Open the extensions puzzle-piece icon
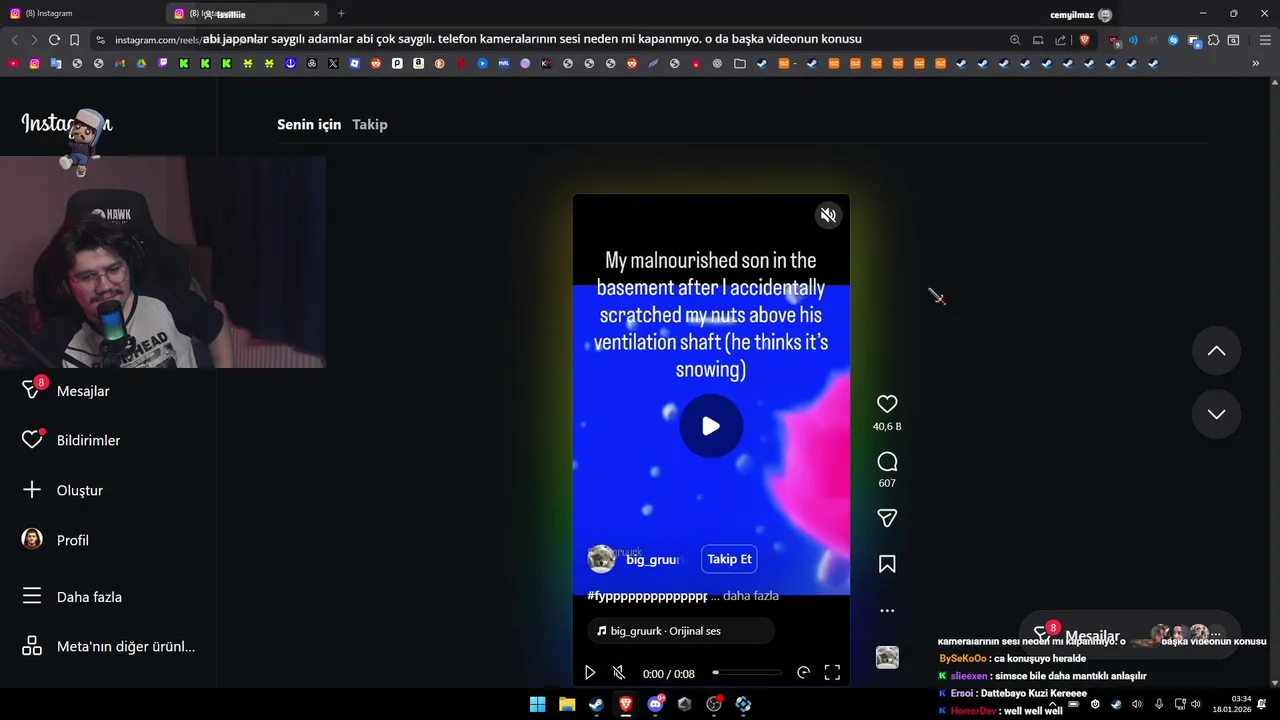Screen dimensions: 1280x720 tap(1213, 40)
